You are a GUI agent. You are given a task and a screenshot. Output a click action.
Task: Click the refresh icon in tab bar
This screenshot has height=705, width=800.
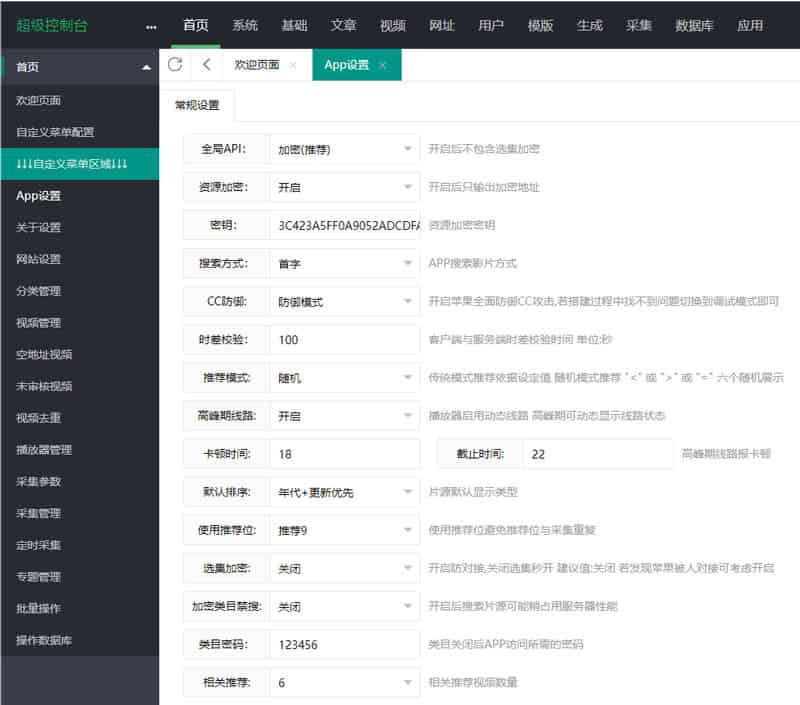pyautogui.click(x=175, y=65)
